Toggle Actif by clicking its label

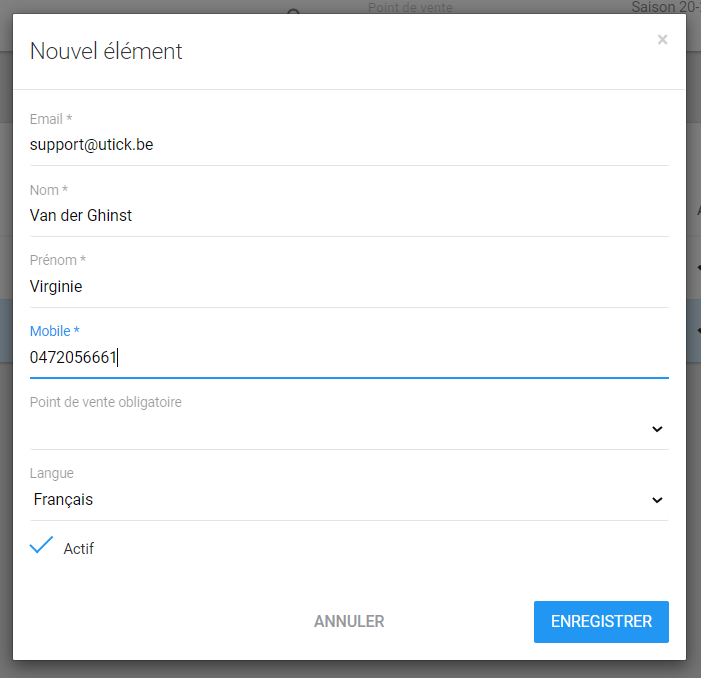(79, 549)
